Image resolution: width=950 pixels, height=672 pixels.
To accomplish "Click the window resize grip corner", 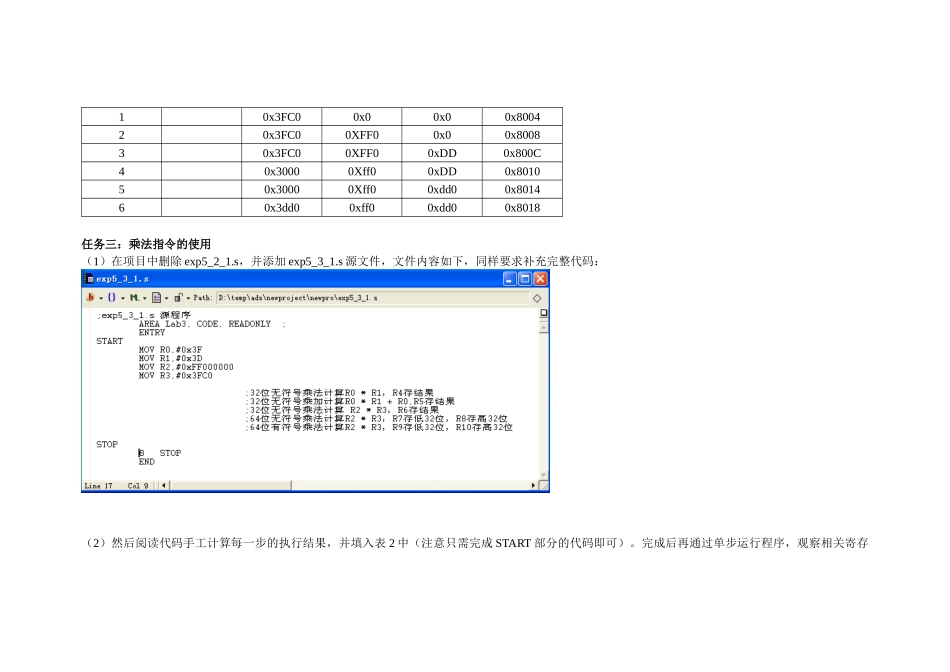I will pos(543,485).
